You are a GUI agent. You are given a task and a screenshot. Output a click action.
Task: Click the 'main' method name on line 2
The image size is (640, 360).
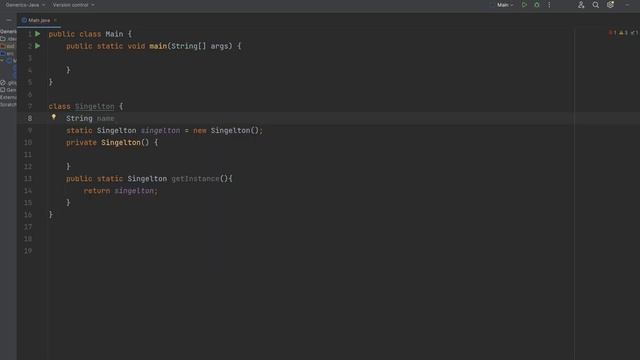point(158,46)
